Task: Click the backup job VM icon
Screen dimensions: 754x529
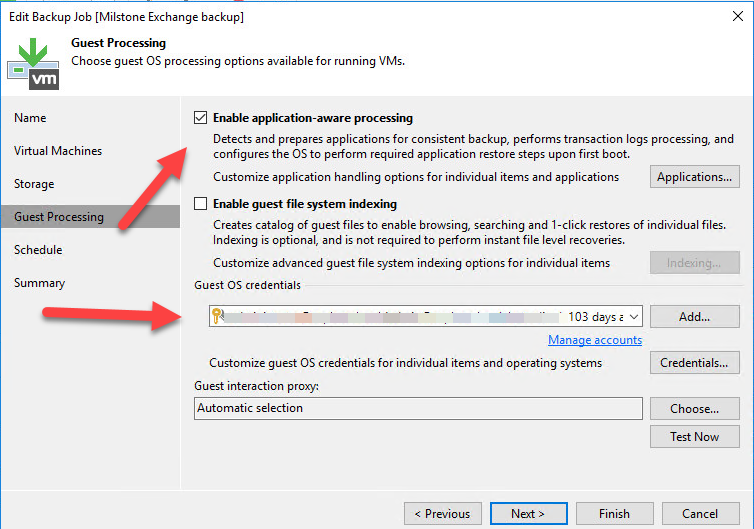Action: [x=33, y=64]
